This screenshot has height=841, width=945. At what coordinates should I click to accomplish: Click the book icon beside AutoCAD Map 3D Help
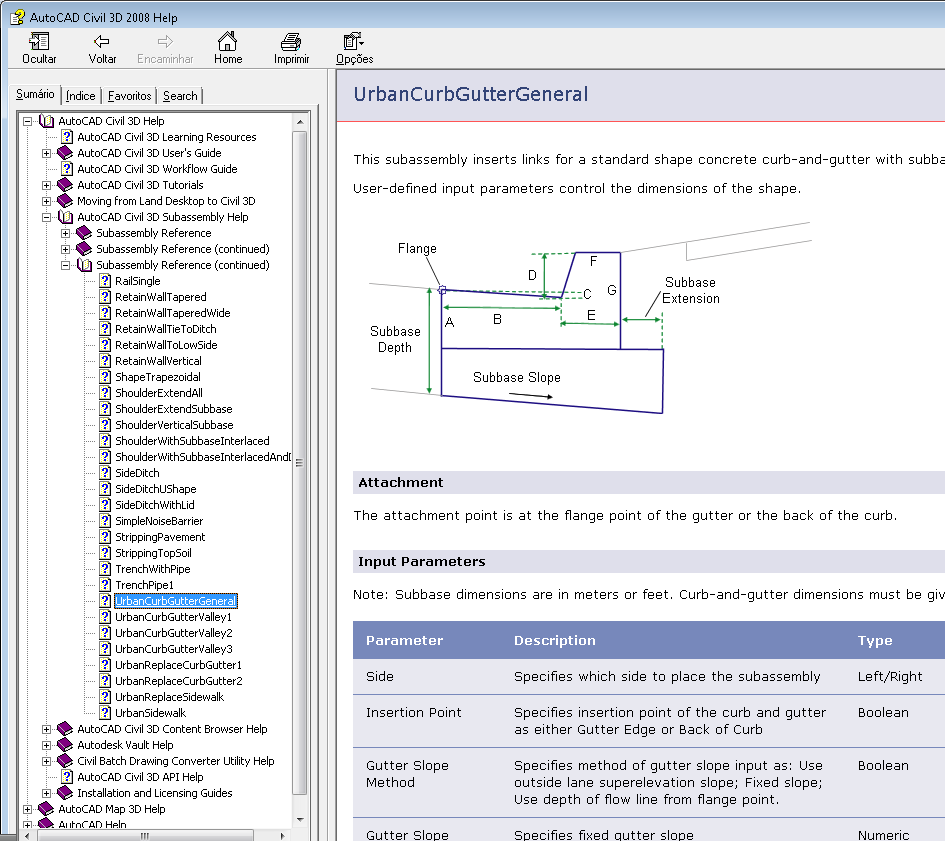(x=46, y=808)
